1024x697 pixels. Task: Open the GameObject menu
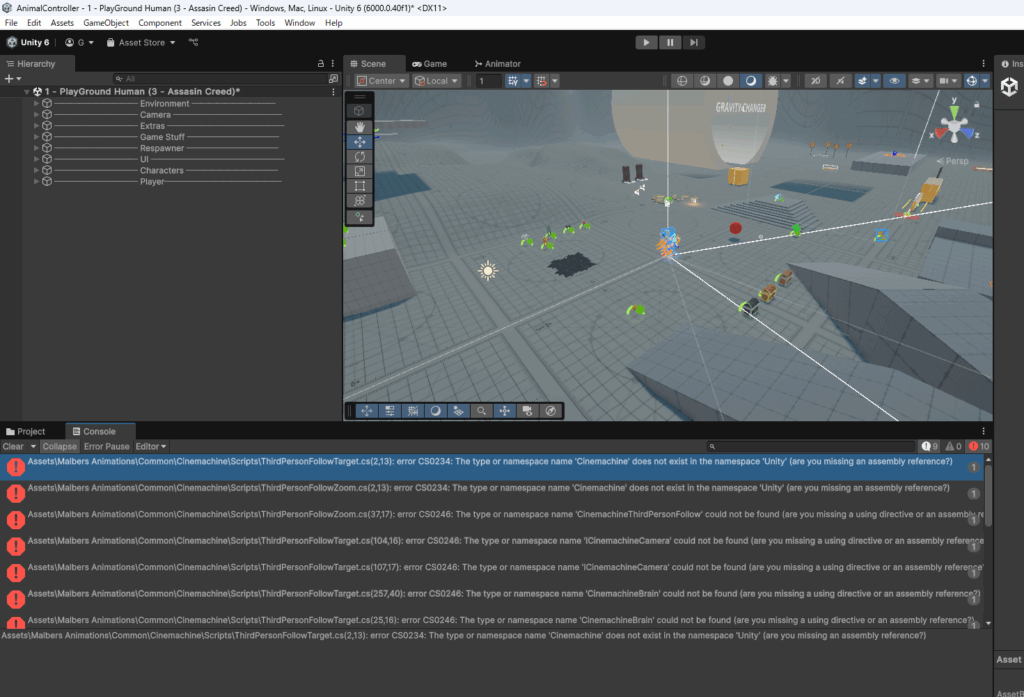tap(106, 23)
